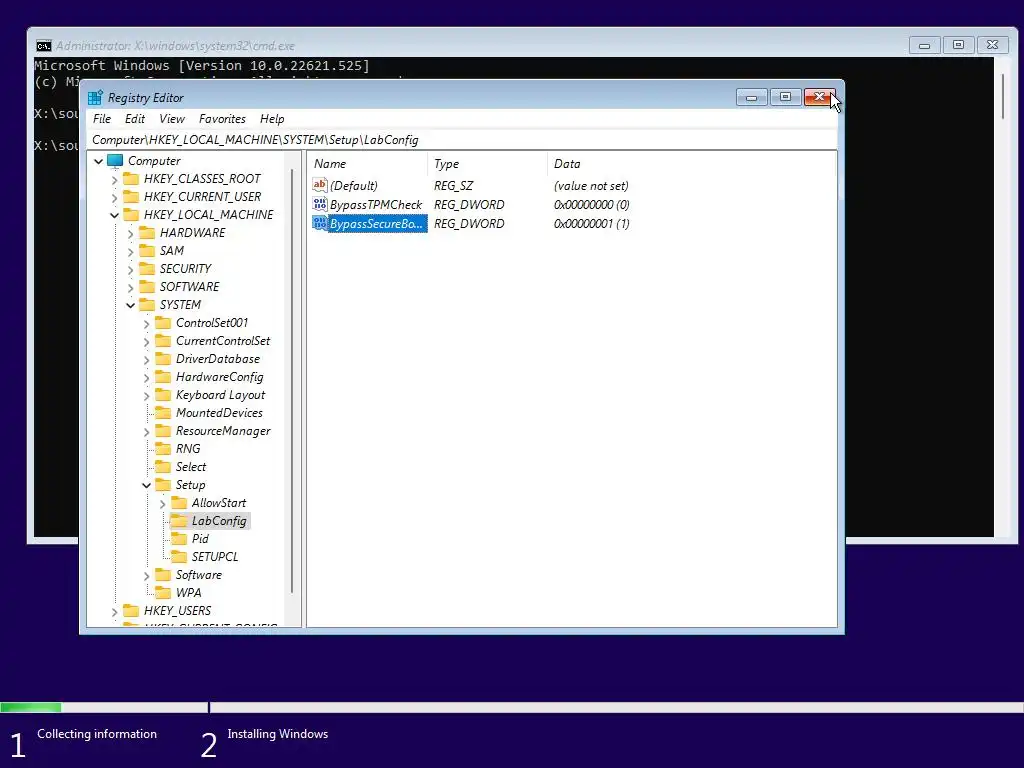Expand the HKEY_CURRENT_USER node
This screenshot has height=768, width=1024.
114,197
